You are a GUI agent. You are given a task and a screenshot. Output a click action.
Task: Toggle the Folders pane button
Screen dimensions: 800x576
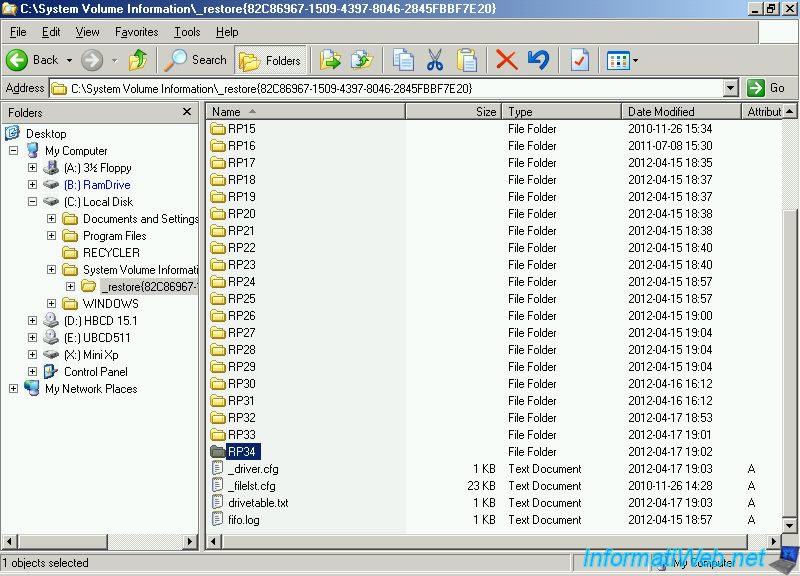coord(270,60)
